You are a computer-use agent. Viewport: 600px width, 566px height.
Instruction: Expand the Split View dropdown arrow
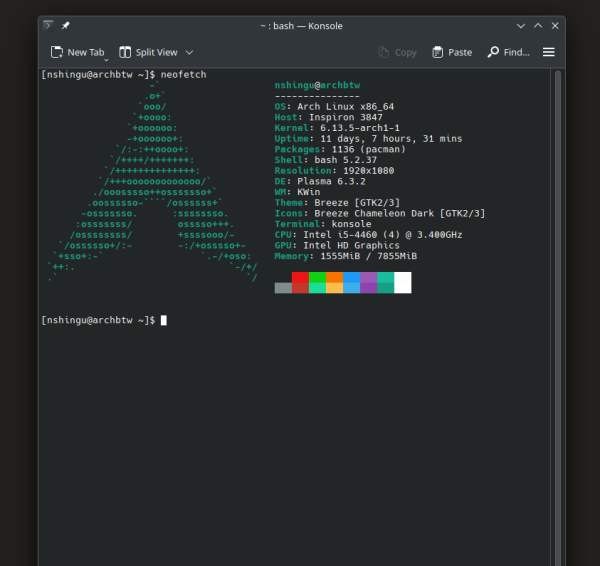(x=190, y=52)
